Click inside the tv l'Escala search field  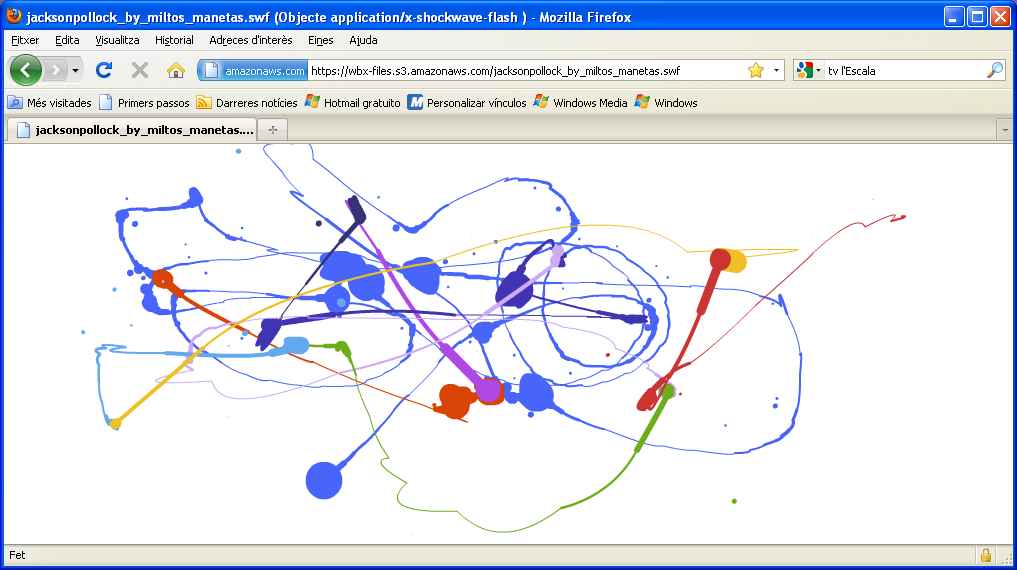[x=900, y=71]
